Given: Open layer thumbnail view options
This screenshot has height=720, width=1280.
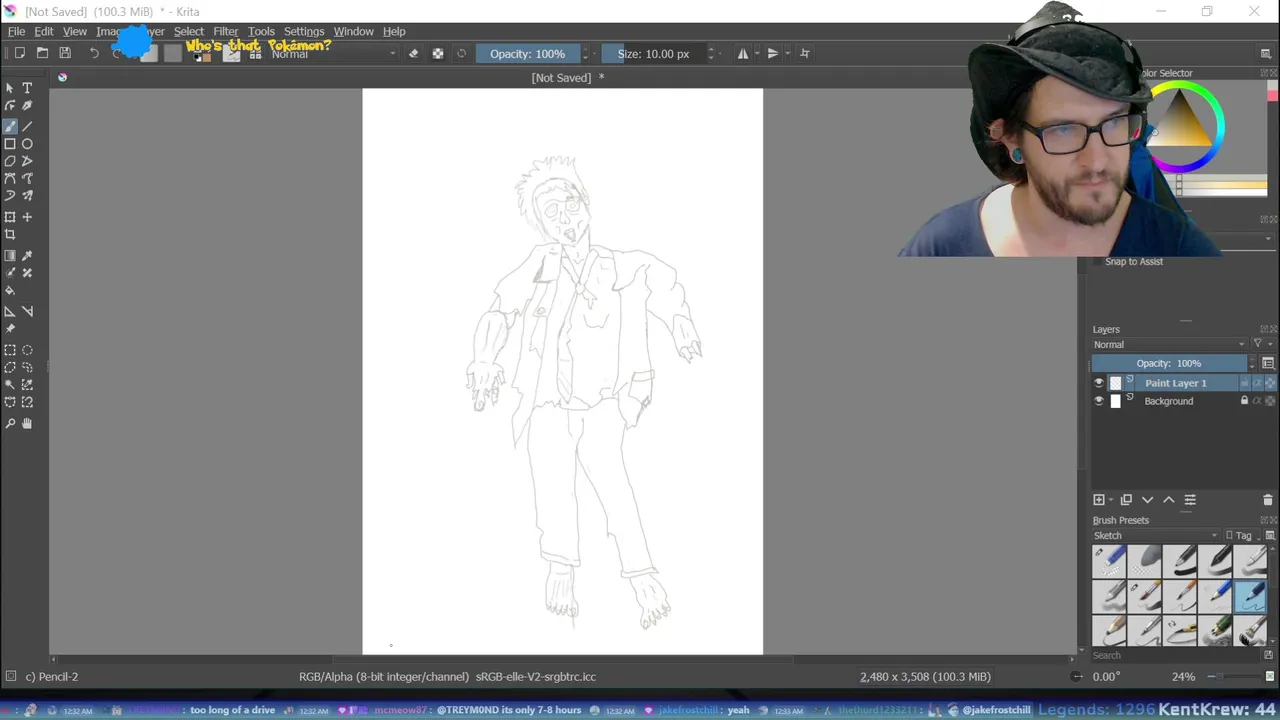Looking at the screenshot, I should point(1268,363).
